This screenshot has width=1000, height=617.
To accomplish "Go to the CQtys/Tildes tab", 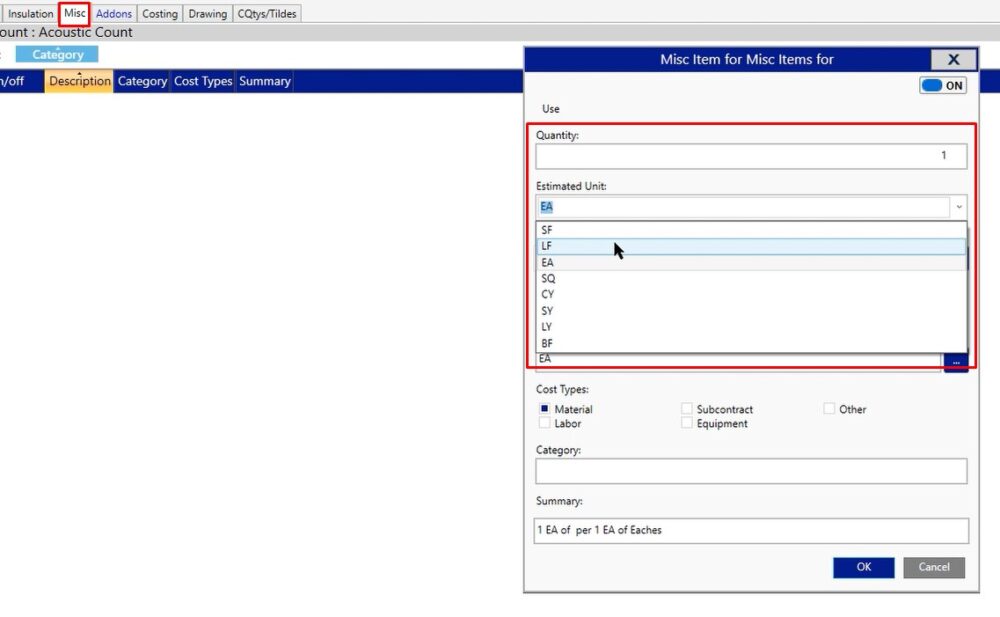I will (x=267, y=14).
